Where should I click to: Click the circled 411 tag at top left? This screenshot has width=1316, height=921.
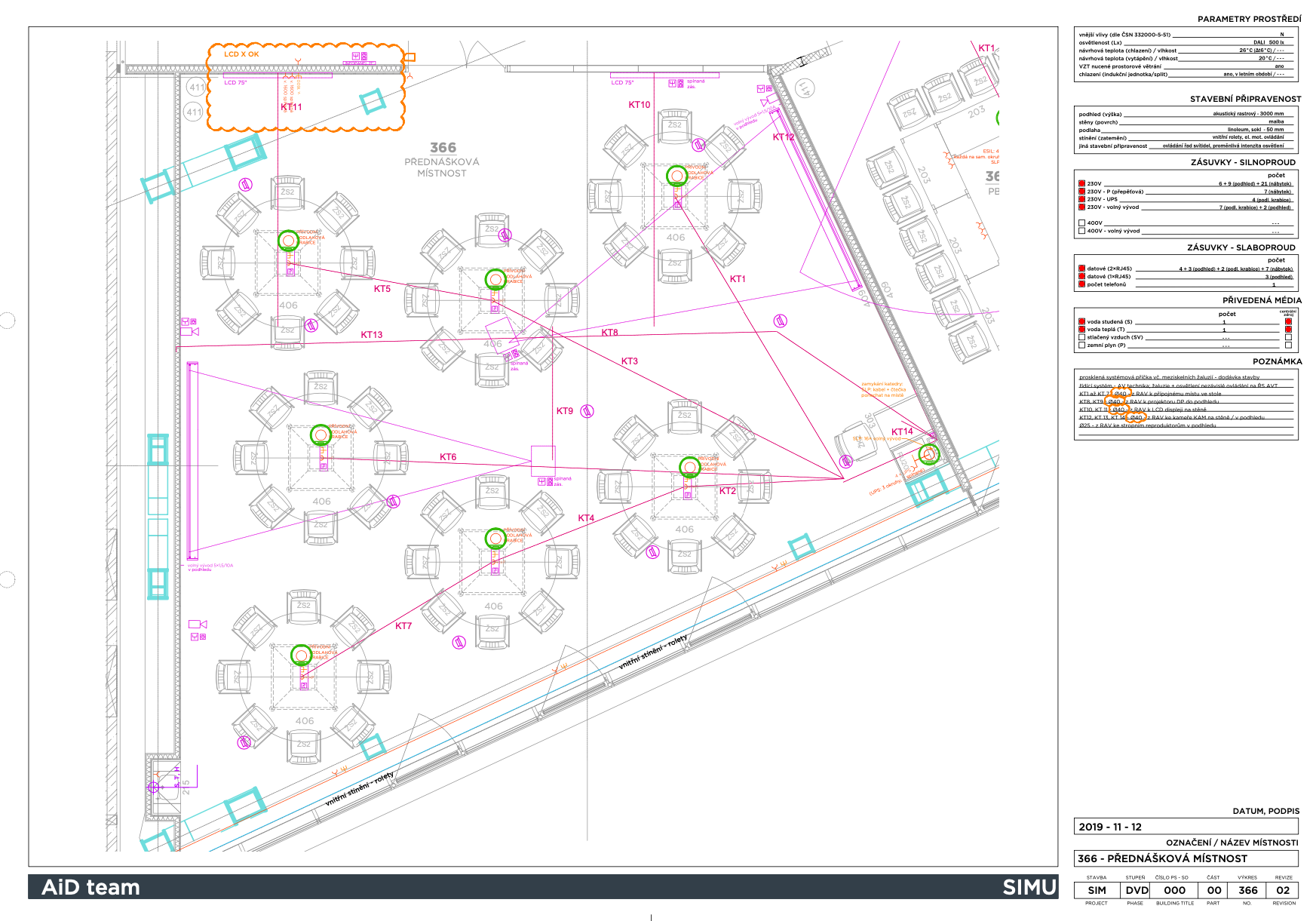[196, 87]
